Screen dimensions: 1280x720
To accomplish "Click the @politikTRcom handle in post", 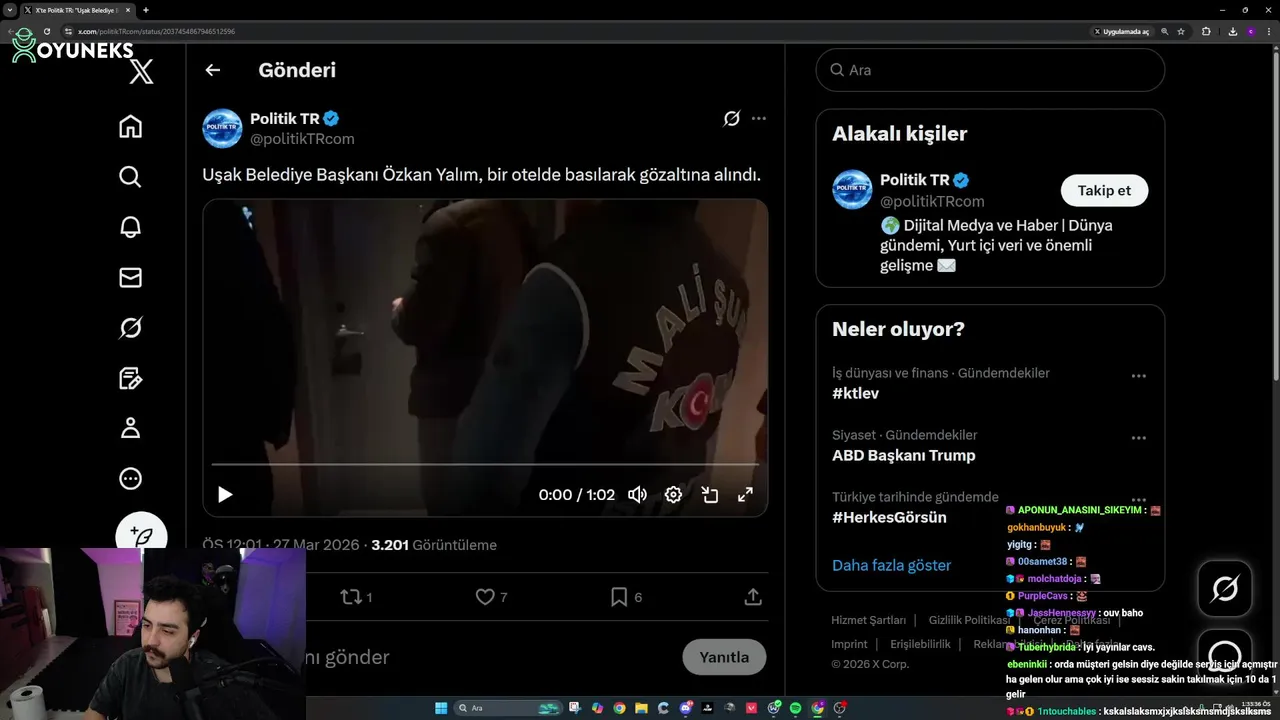I will (302, 139).
